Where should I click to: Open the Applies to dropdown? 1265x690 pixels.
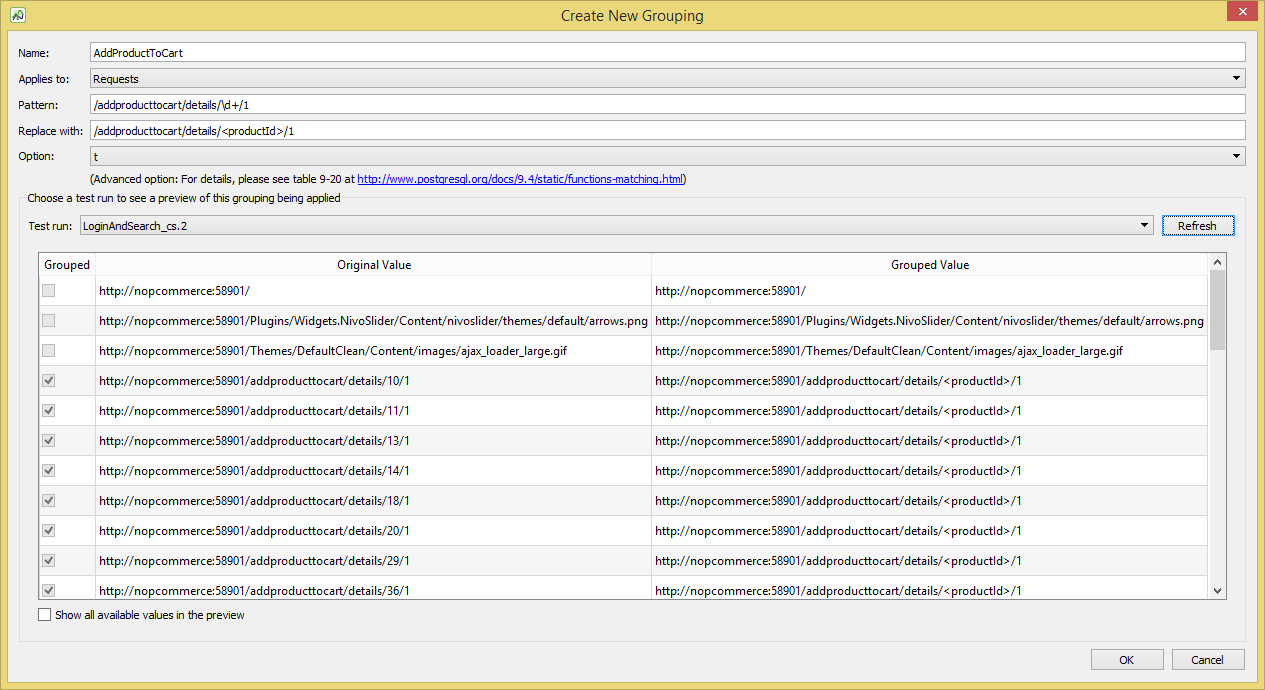[x=667, y=78]
